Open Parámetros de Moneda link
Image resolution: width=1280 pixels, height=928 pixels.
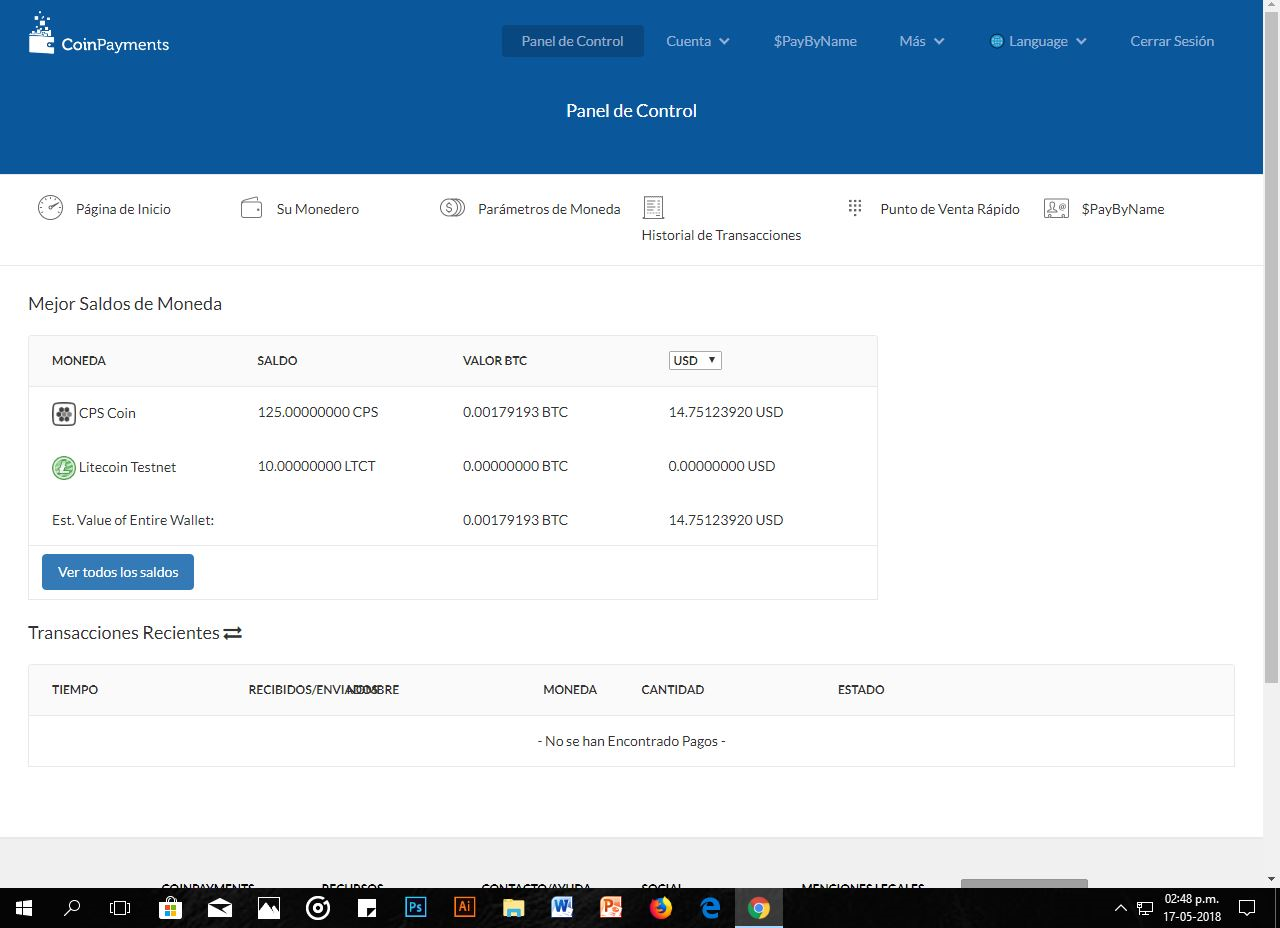point(549,209)
